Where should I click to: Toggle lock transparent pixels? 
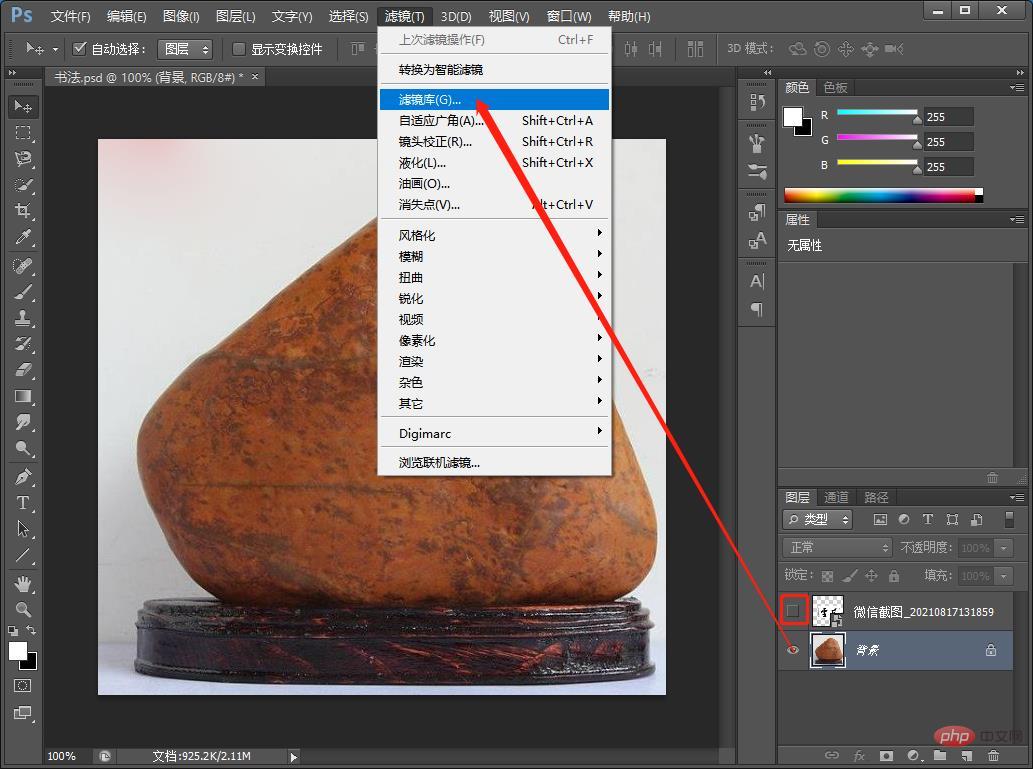(x=827, y=577)
